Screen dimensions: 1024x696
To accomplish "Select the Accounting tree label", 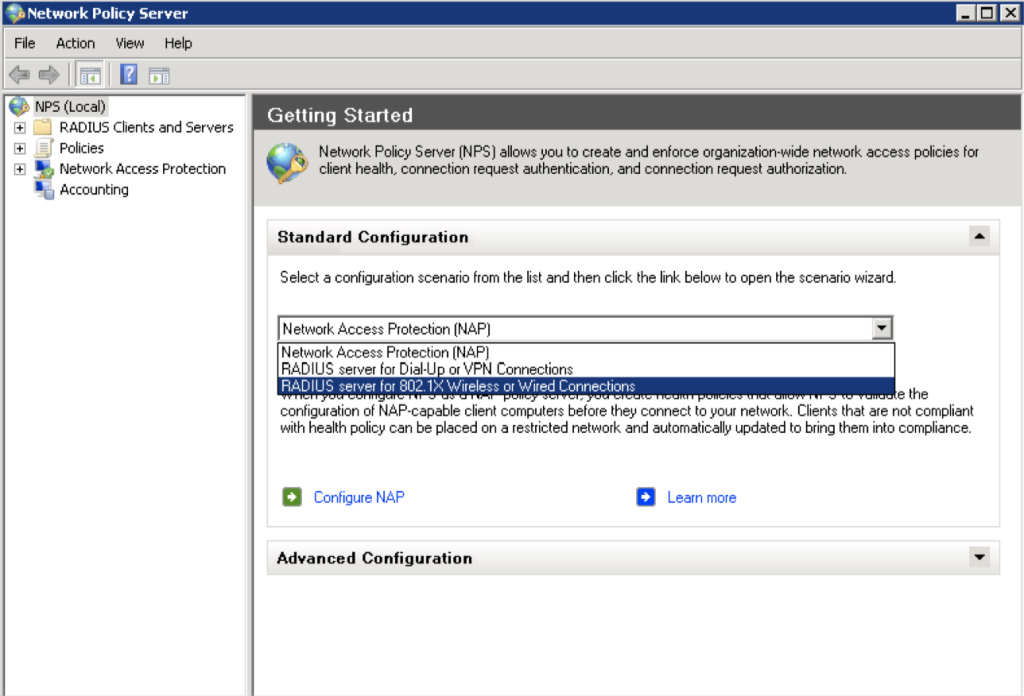I will (94, 190).
